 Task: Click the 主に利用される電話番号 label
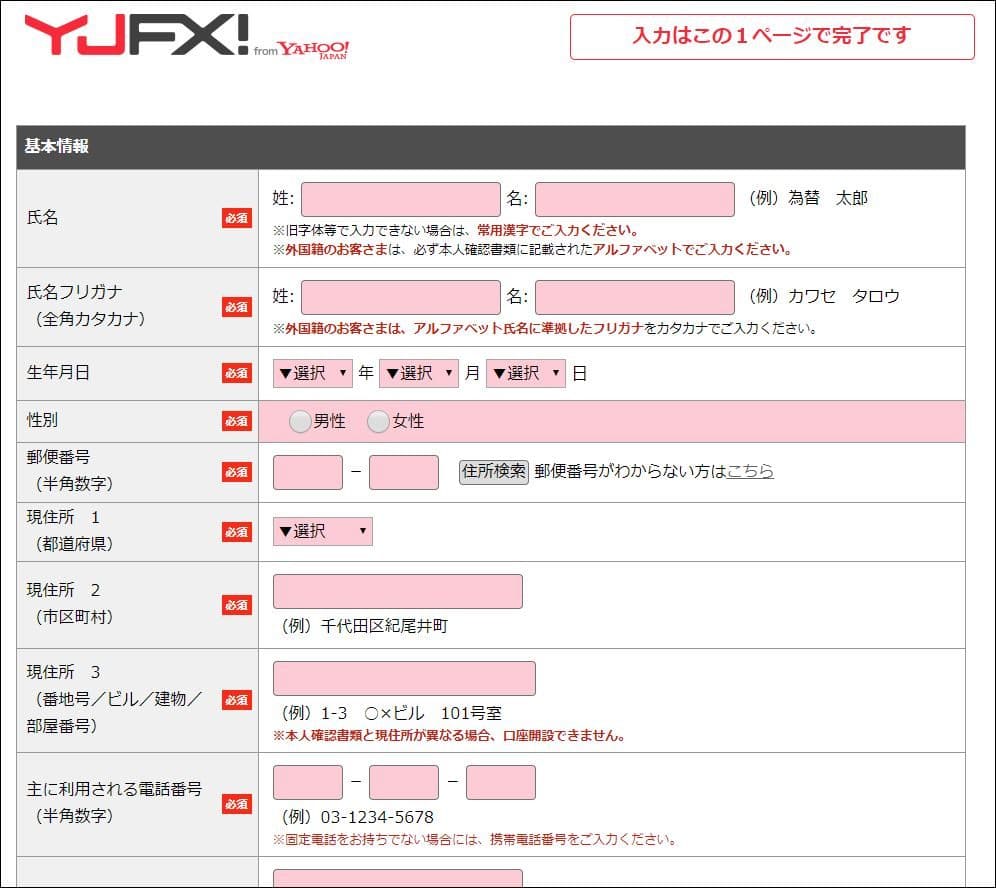114,789
